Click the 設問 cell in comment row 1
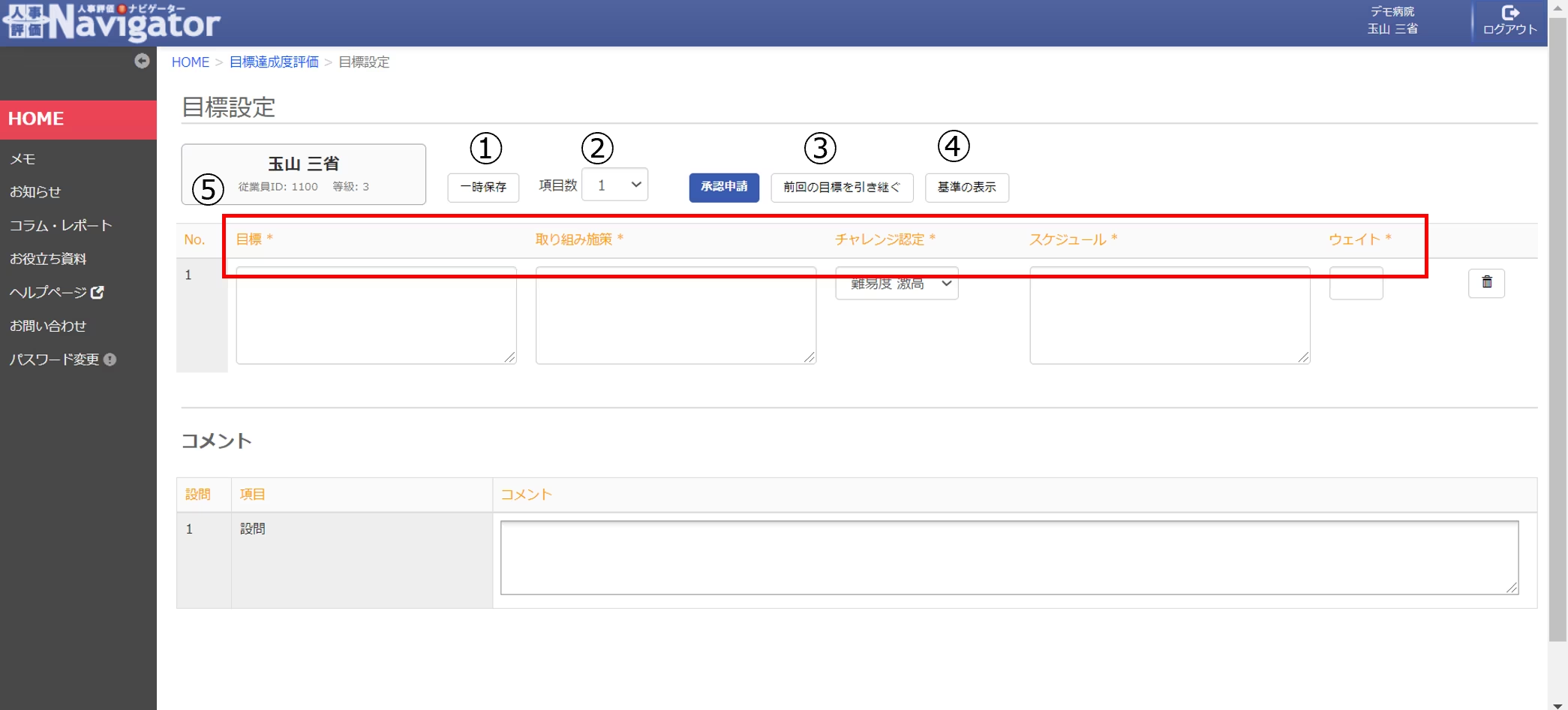 (x=362, y=560)
